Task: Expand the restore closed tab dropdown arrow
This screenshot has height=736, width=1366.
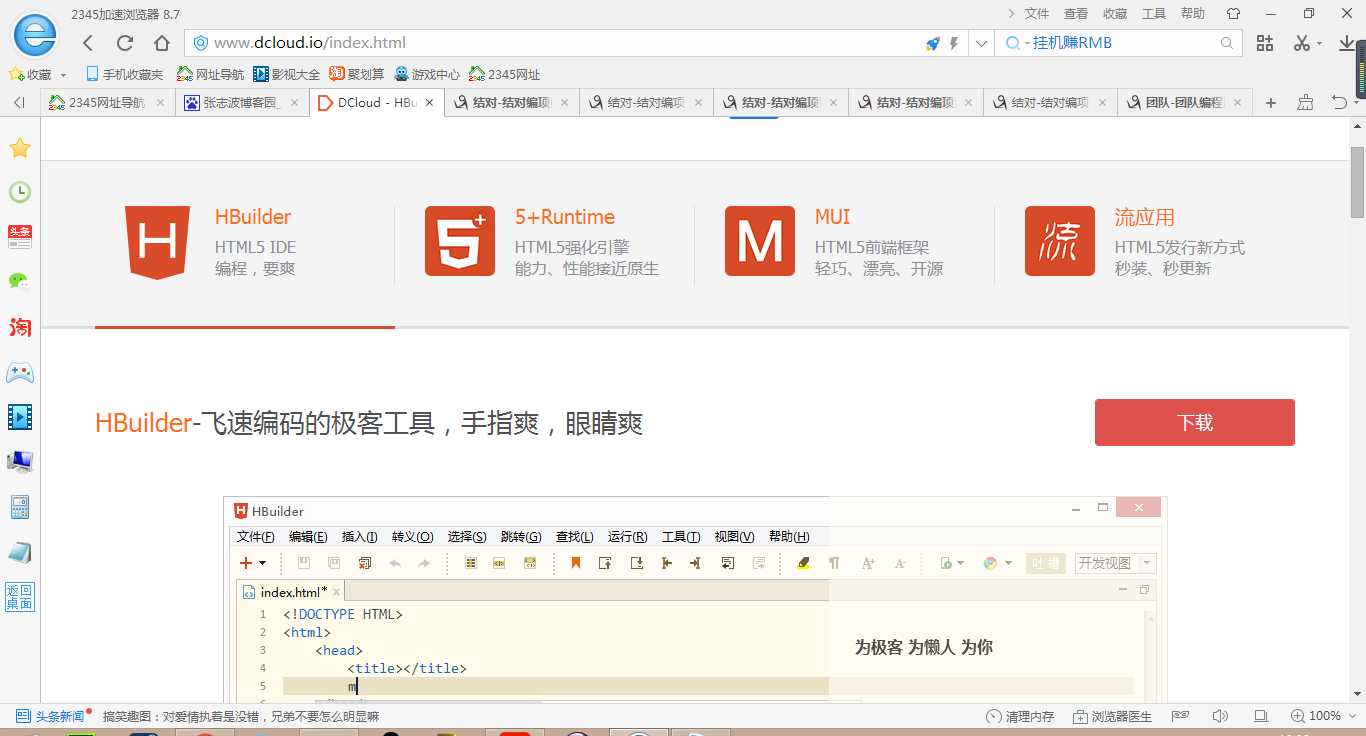Action: click(x=1356, y=102)
